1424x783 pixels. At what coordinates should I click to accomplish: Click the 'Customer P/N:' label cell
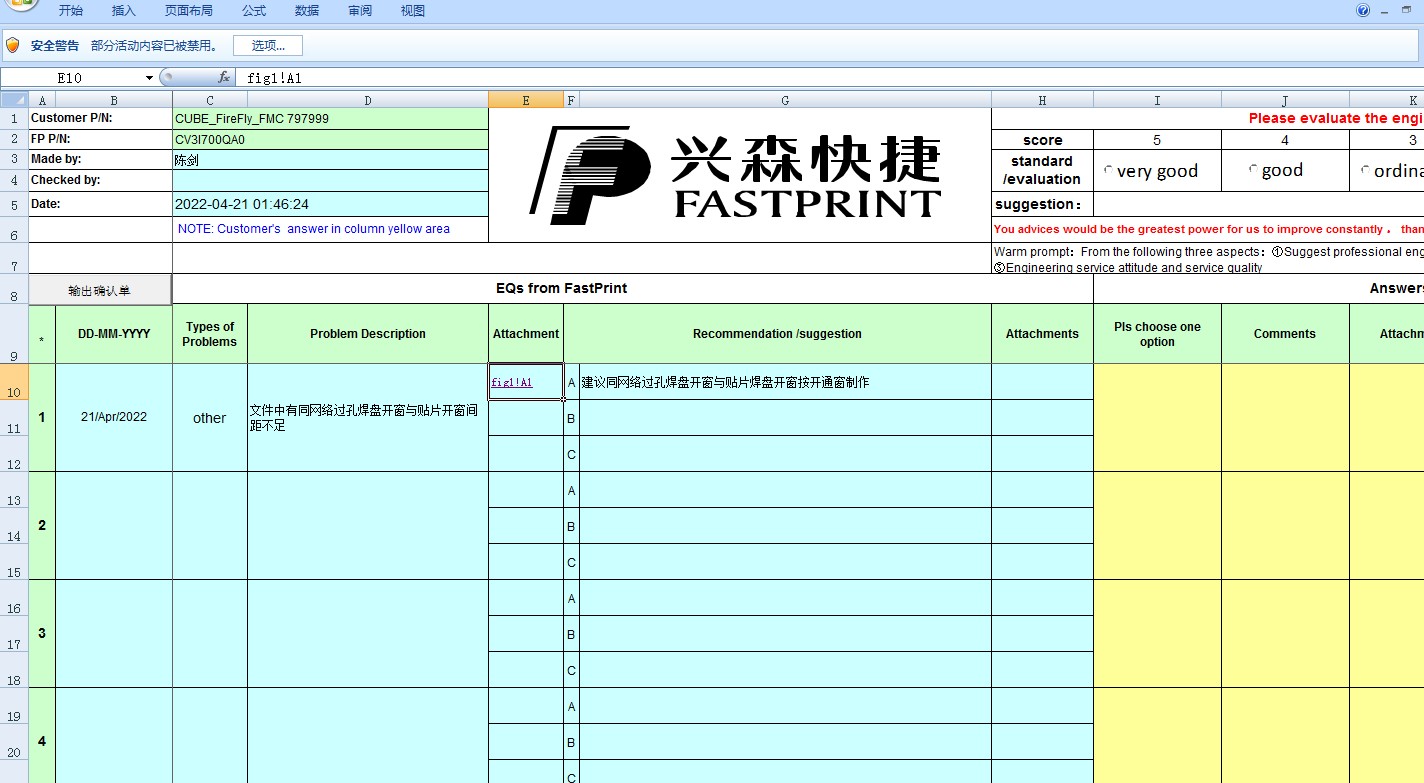(100, 119)
